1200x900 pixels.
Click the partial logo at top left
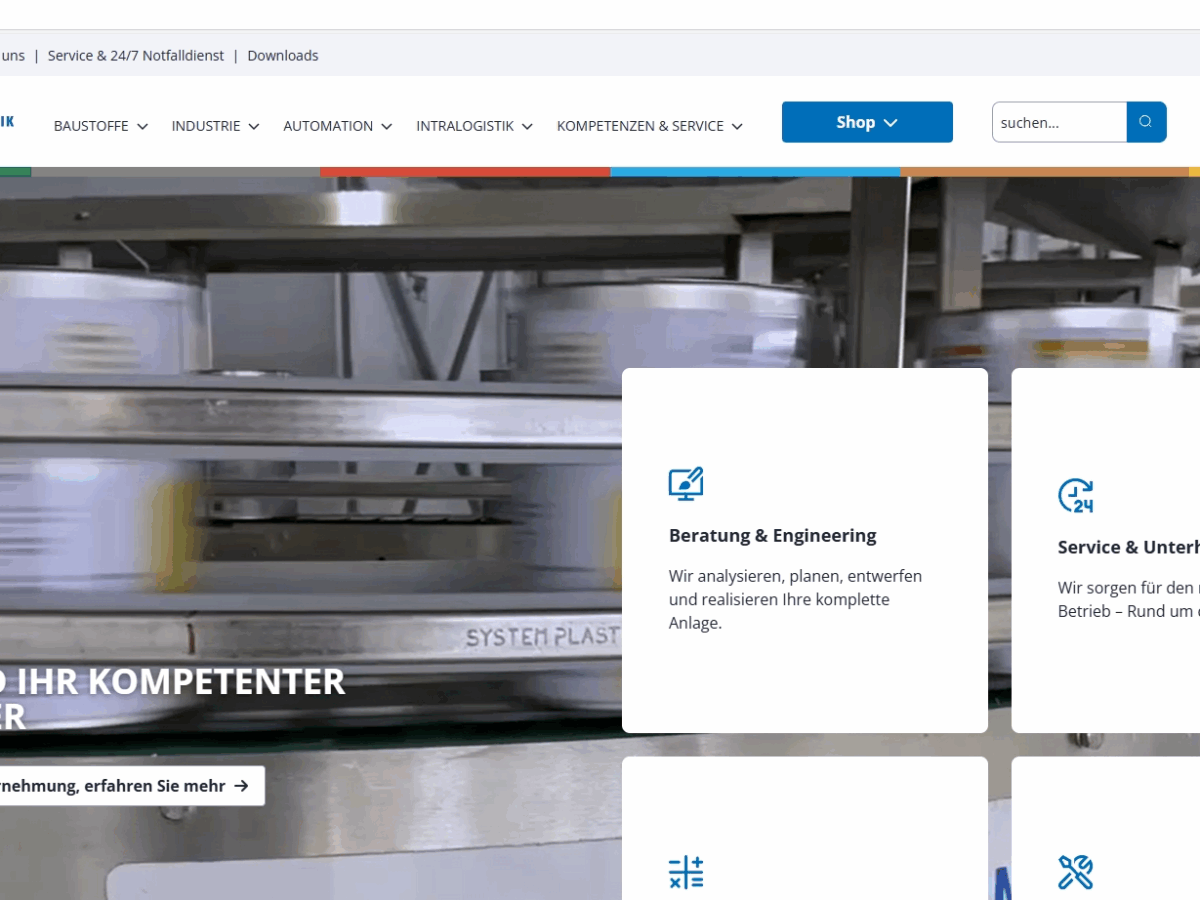(7, 122)
